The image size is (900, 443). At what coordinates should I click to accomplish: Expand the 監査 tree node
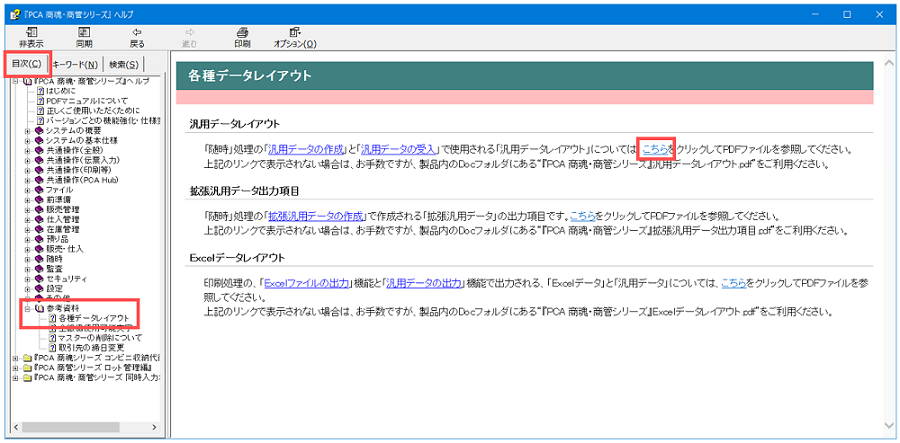(28, 269)
